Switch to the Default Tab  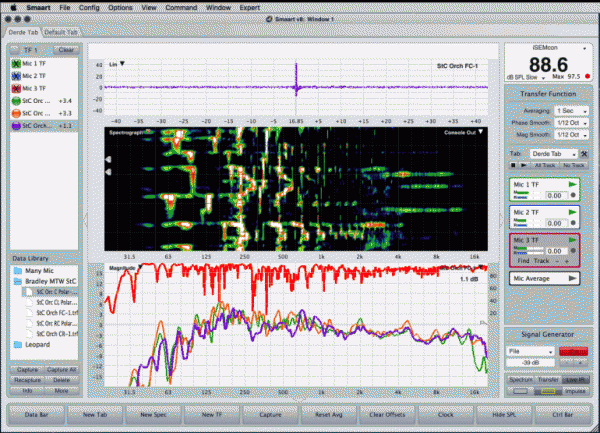click(x=62, y=33)
